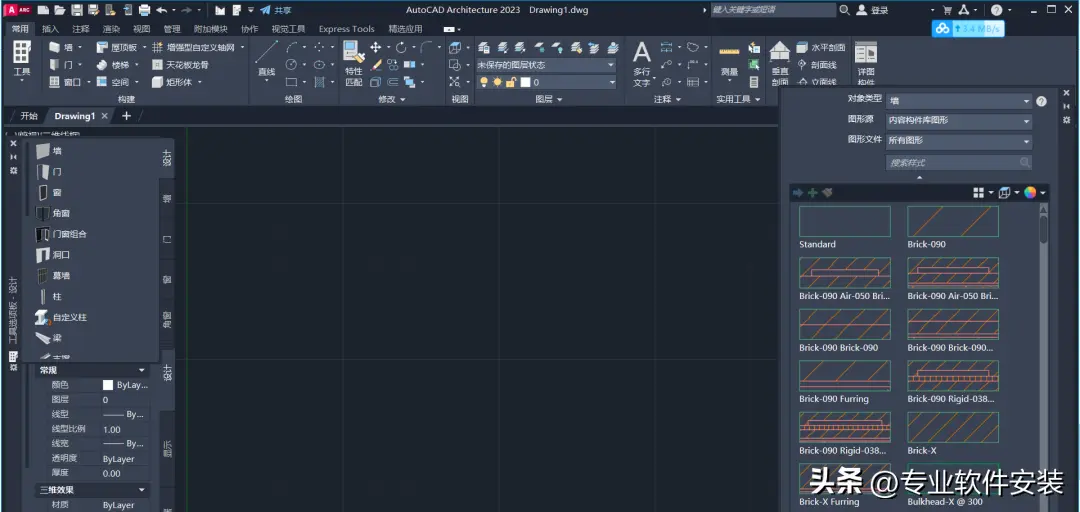Switch to the 视图 ribbon tab
This screenshot has width=1080, height=512.
141,29
